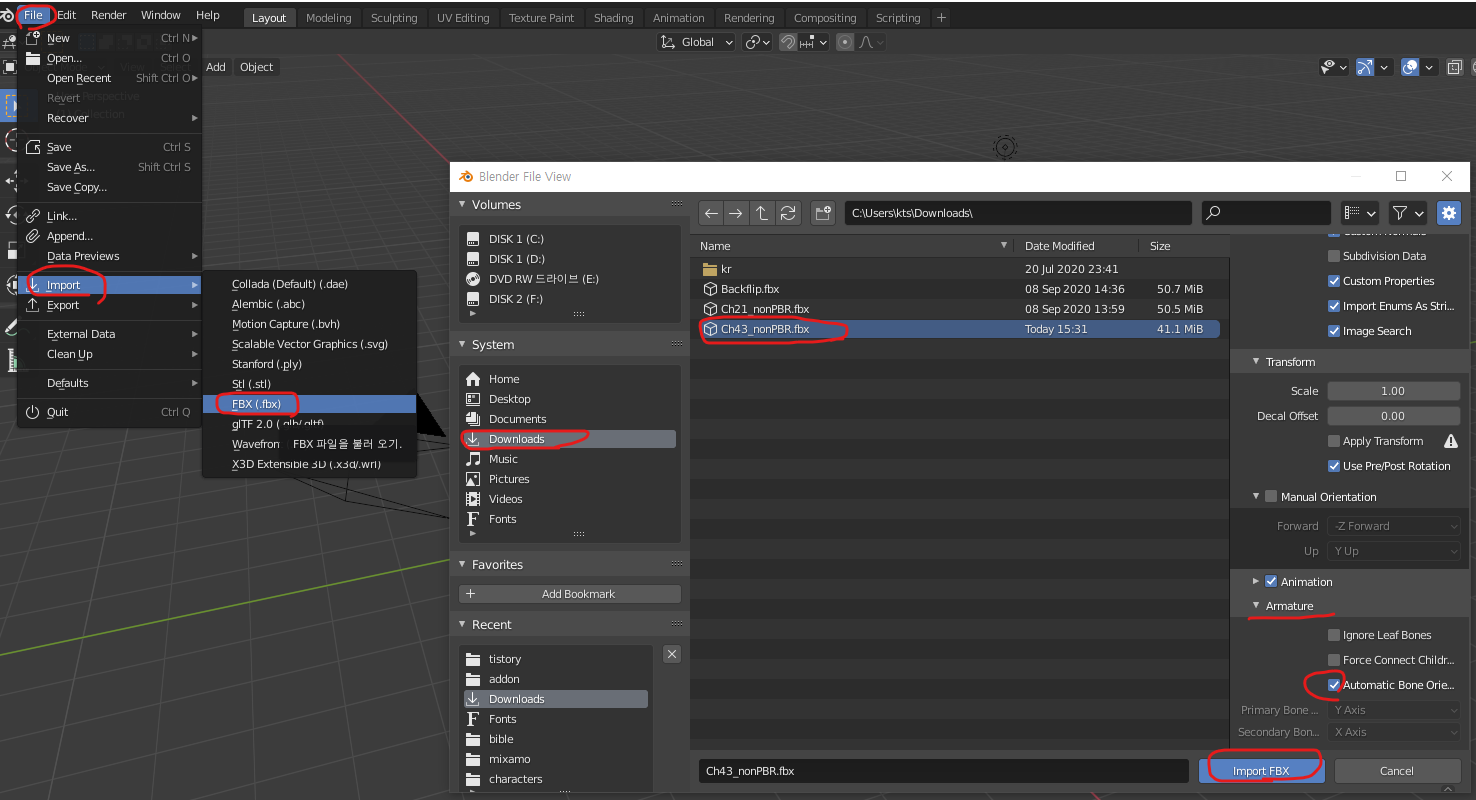Click the kr folder icon
Image resolution: width=1476 pixels, height=800 pixels.
pyautogui.click(x=710, y=269)
